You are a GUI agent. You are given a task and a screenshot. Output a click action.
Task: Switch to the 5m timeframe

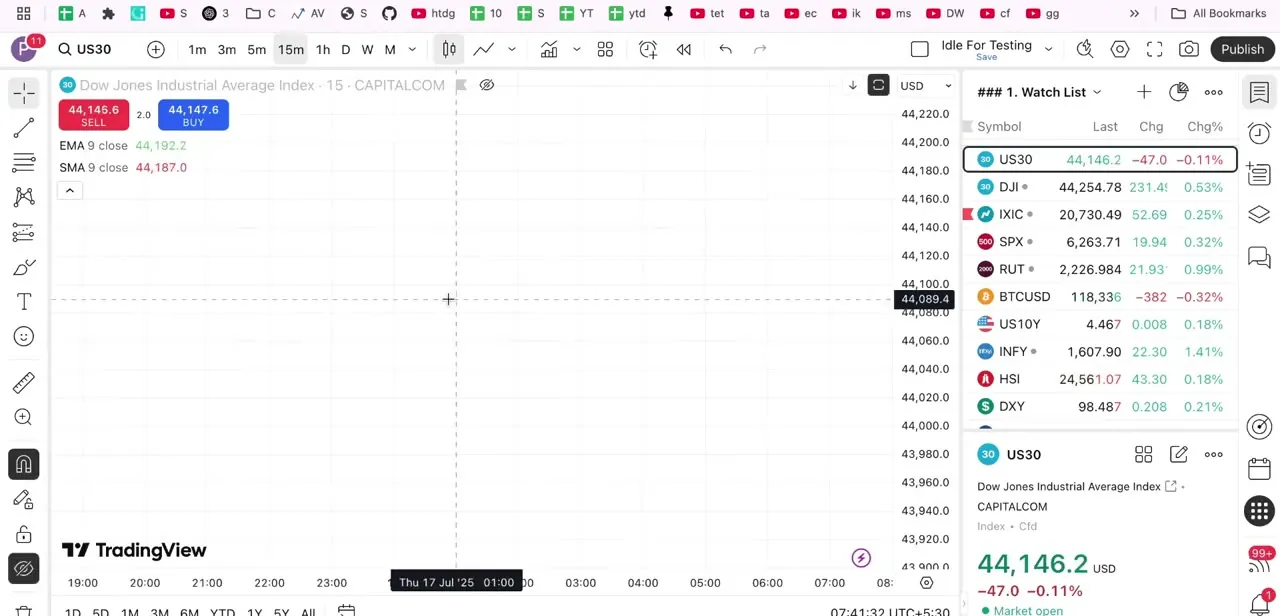click(257, 49)
